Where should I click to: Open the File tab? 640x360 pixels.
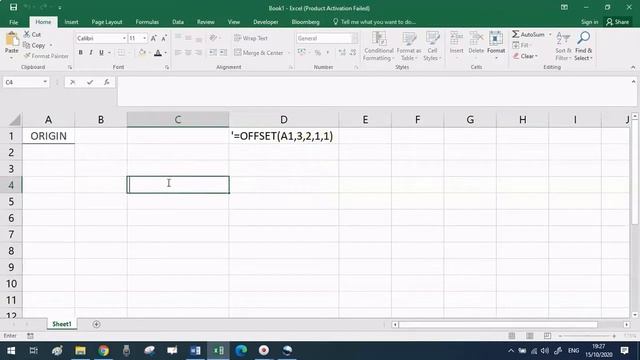13,22
